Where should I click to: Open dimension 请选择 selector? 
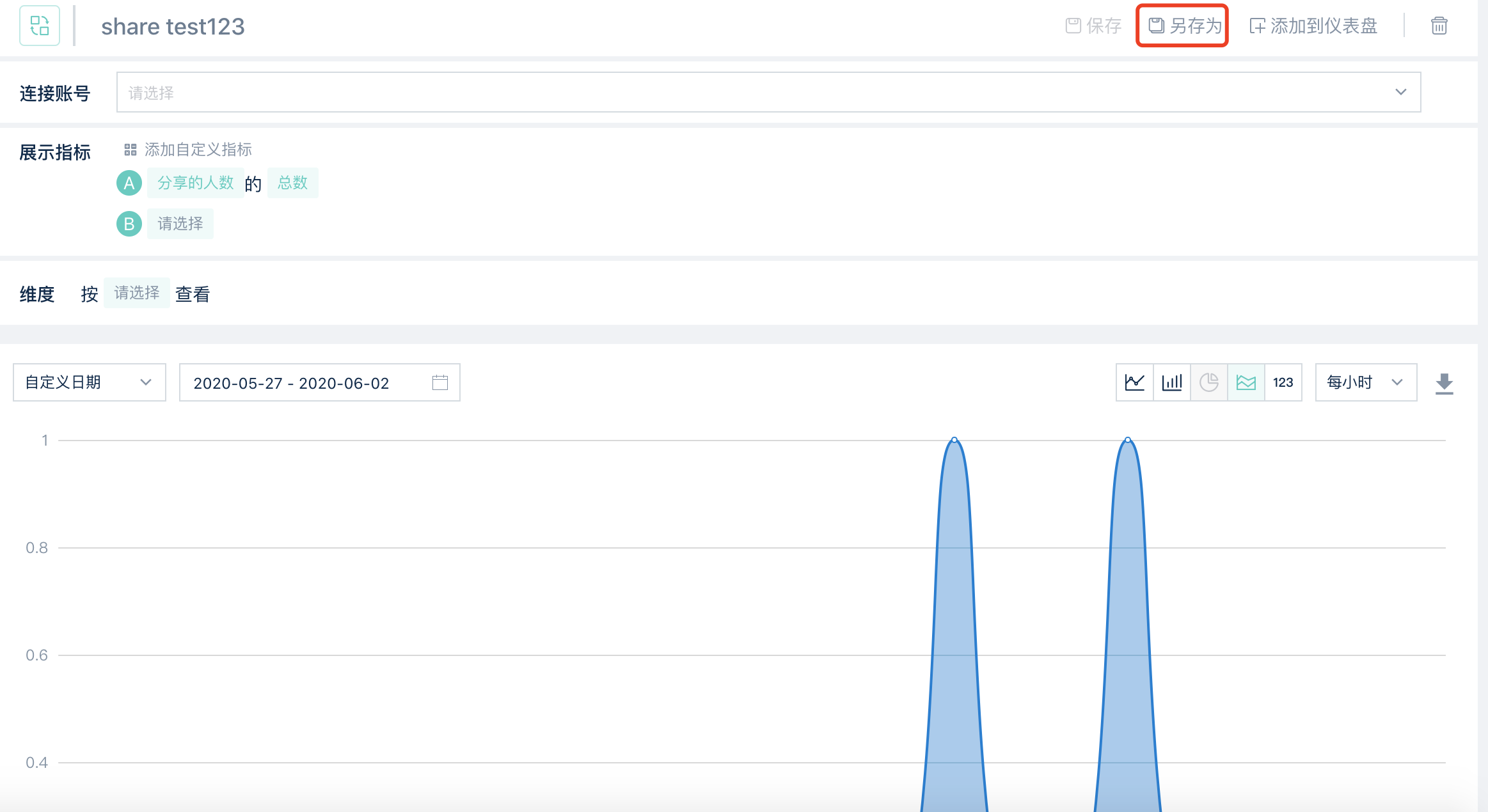point(136,293)
